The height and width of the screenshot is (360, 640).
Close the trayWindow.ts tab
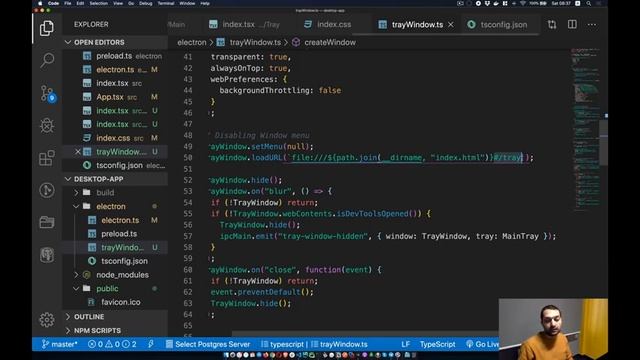(x=451, y=24)
